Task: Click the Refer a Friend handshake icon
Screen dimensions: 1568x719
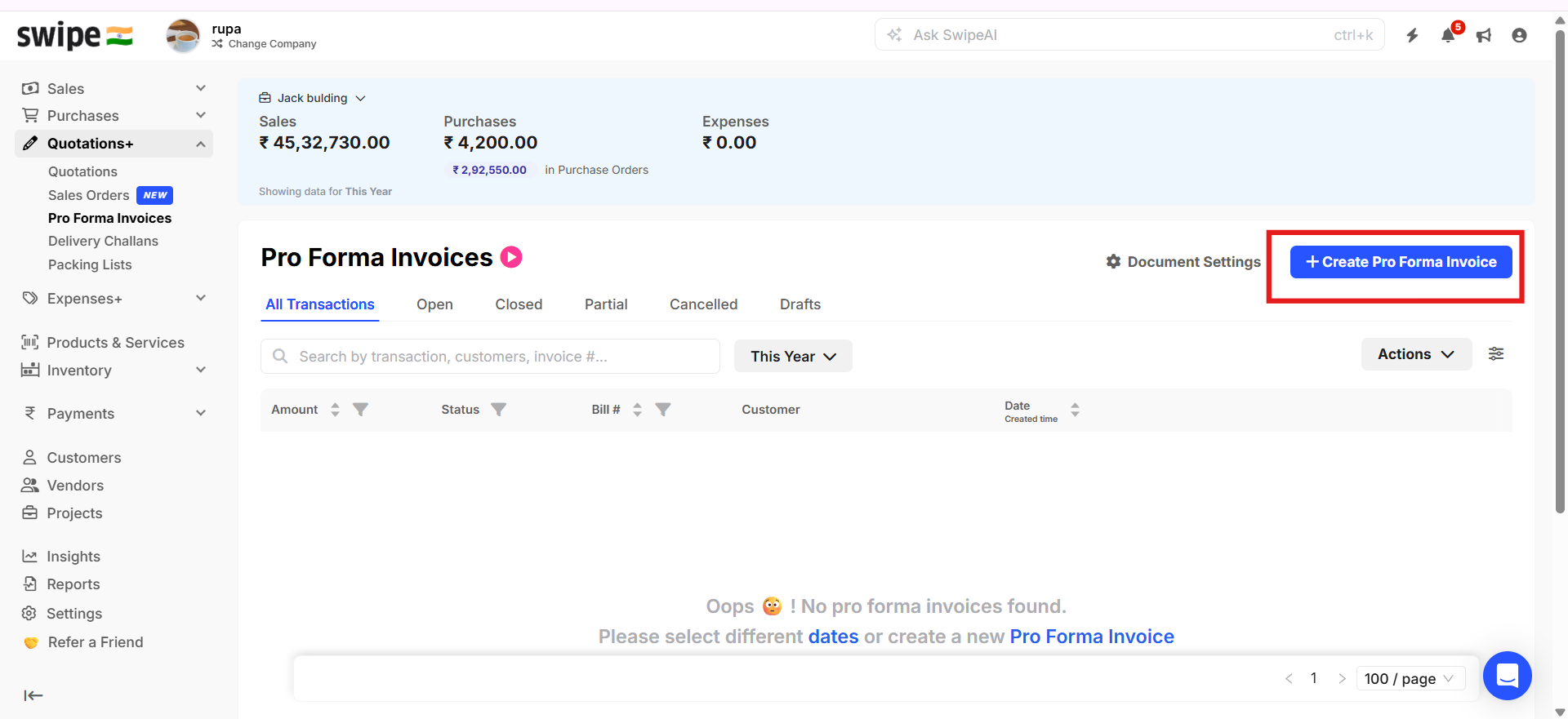Action: coord(31,642)
